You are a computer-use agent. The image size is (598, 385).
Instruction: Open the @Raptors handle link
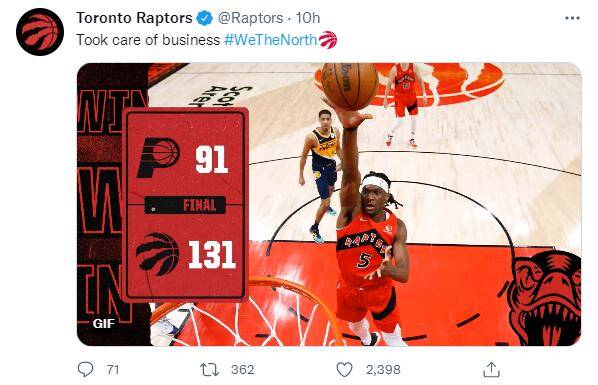[x=250, y=18]
